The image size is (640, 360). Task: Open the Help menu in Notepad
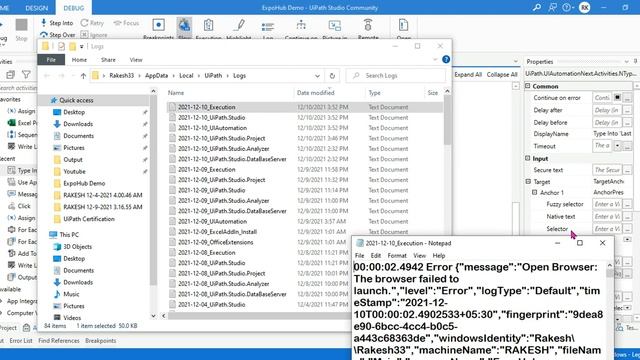click(439, 256)
